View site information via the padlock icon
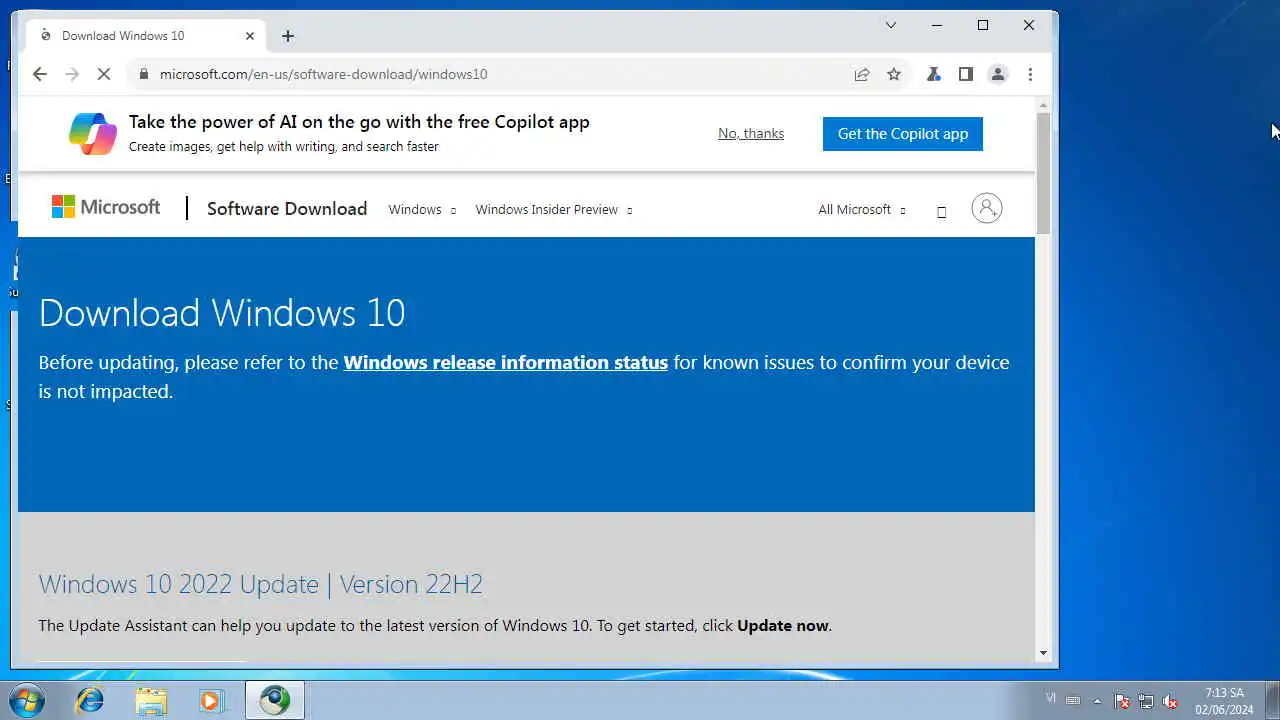Image resolution: width=1280 pixels, height=720 pixels. click(144, 74)
